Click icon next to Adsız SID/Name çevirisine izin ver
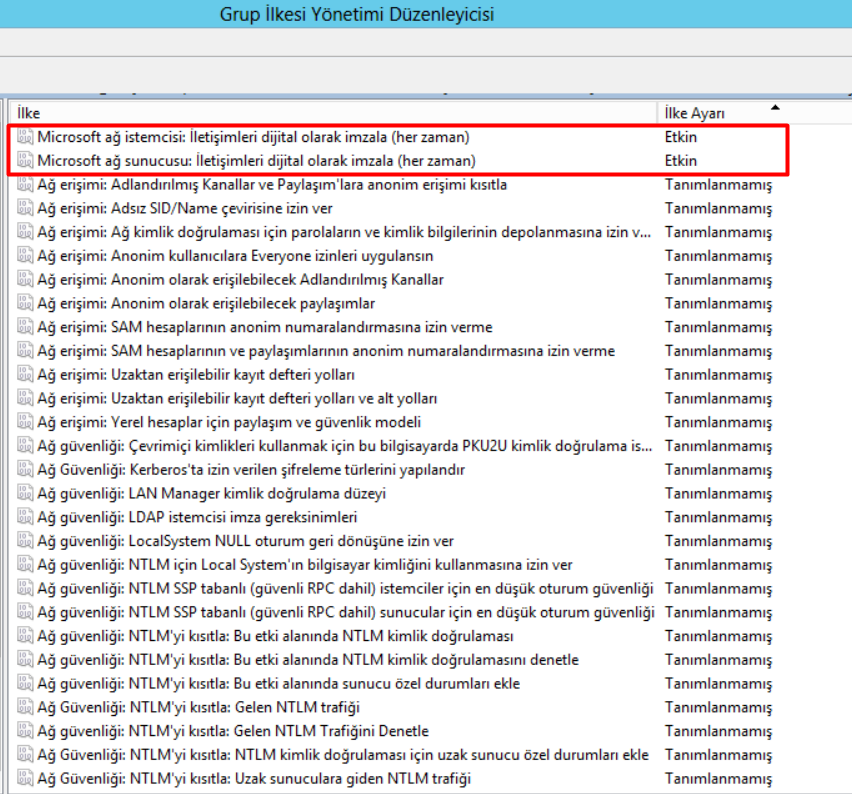 click(x=25, y=208)
